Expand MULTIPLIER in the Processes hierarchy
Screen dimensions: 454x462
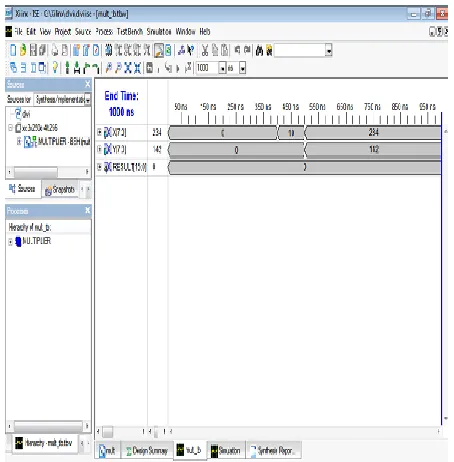click(10, 242)
